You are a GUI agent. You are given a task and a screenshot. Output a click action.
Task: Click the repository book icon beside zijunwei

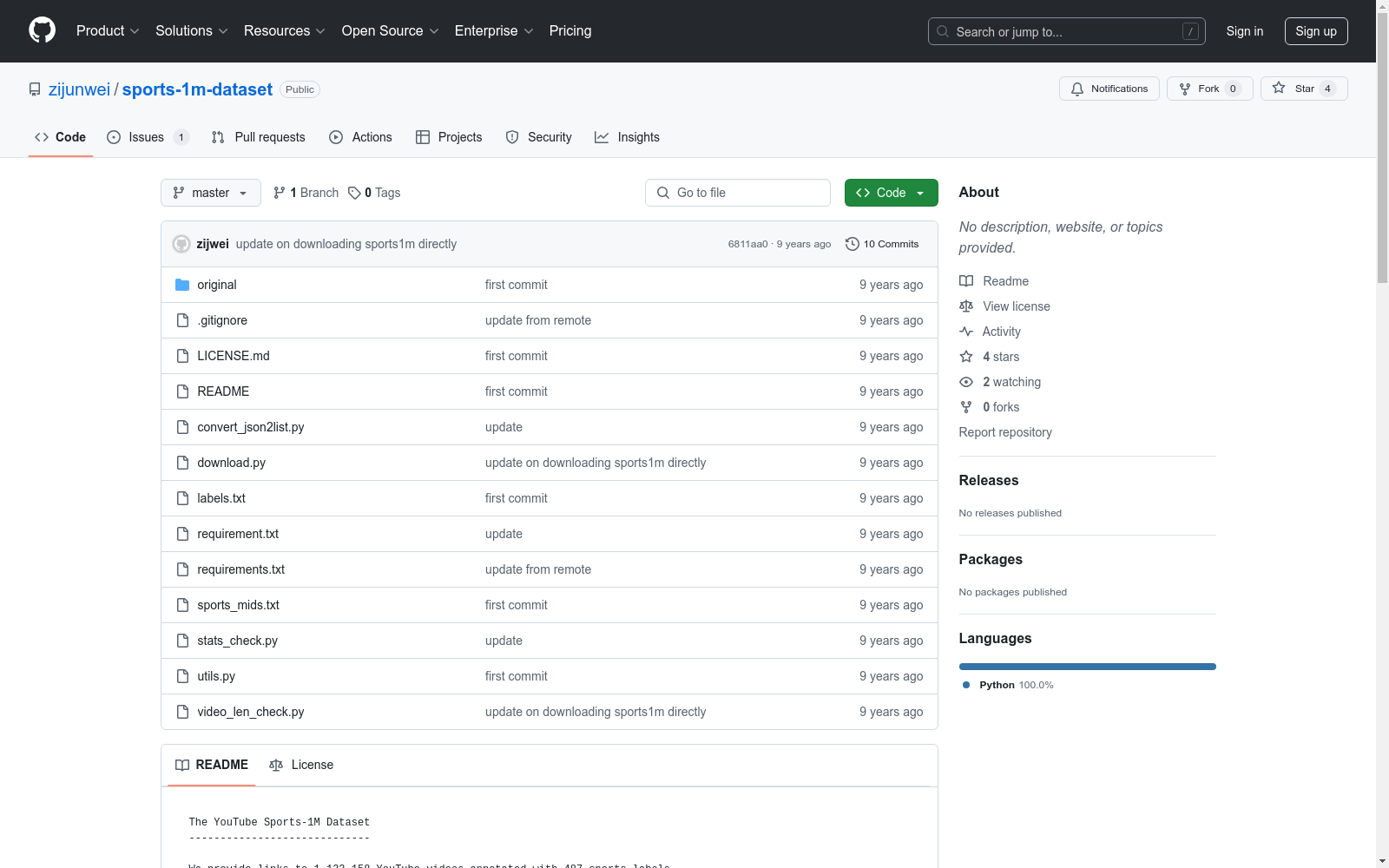pyautogui.click(x=35, y=89)
